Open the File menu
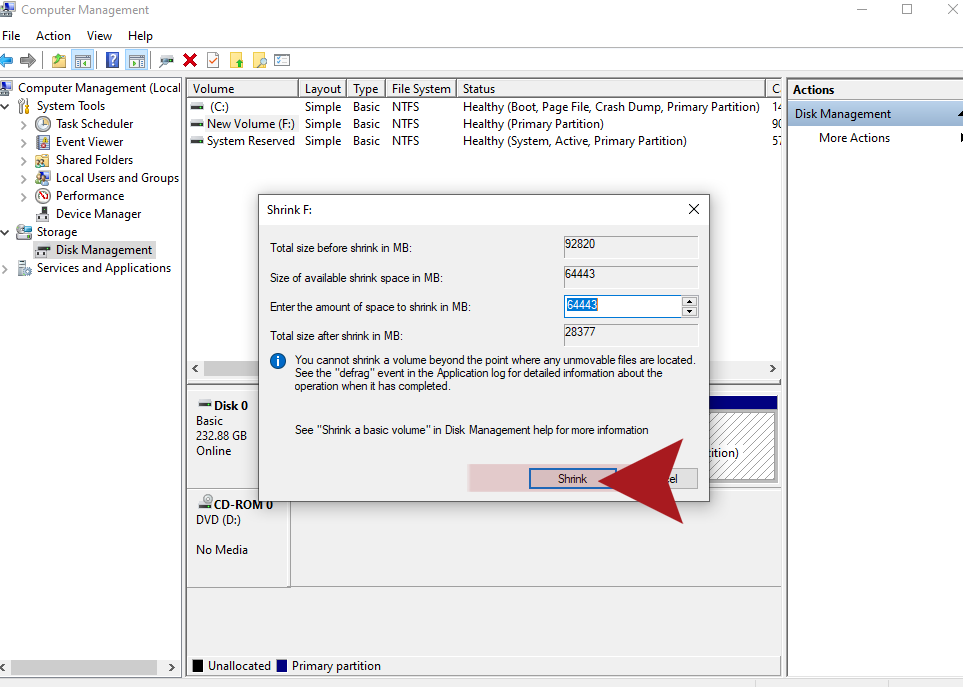The width and height of the screenshot is (963, 687). 11,36
